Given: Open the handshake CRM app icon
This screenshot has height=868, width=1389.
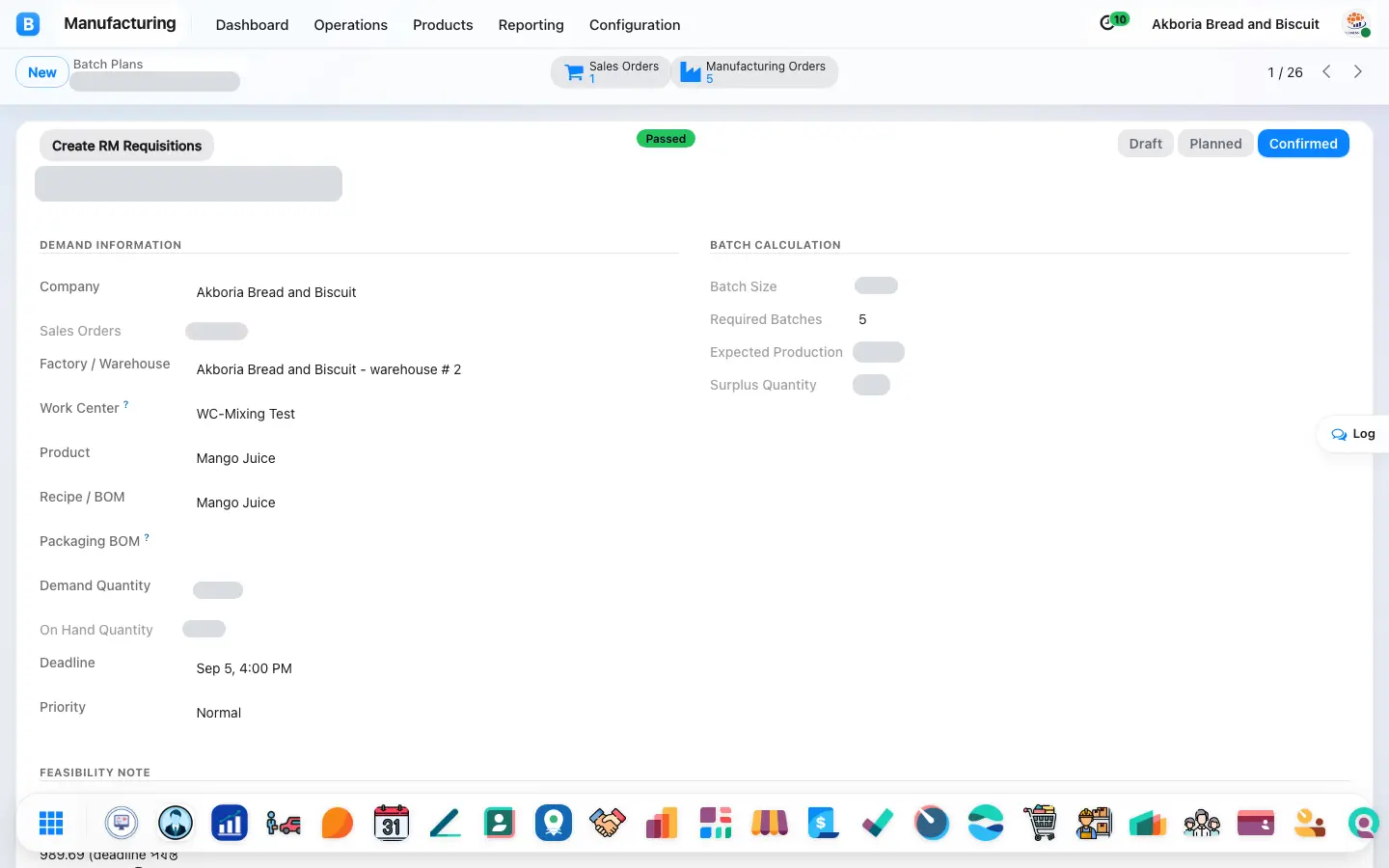Looking at the screenshot, I should coord(608,823).
